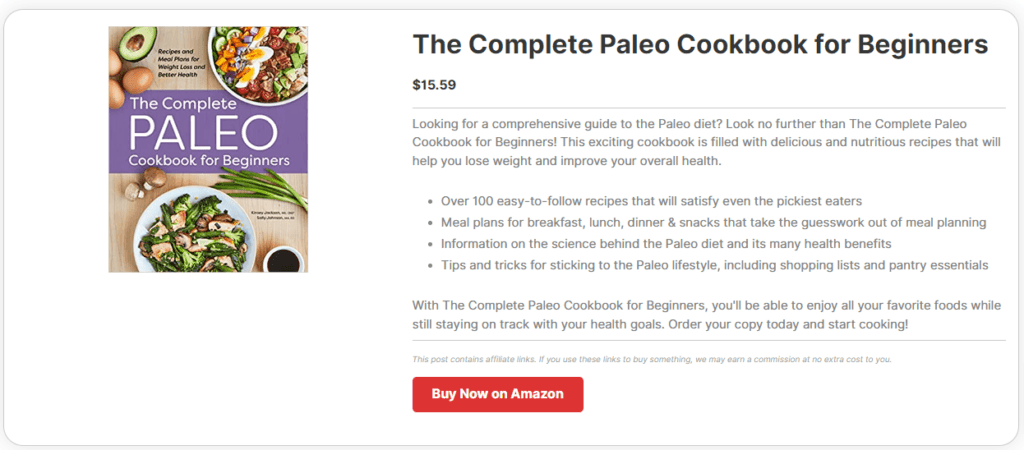The width and height of the screenshot is (1024, 450).
Task: Click the mushrooms on the book cover
Action: click(x=152, y=181)
